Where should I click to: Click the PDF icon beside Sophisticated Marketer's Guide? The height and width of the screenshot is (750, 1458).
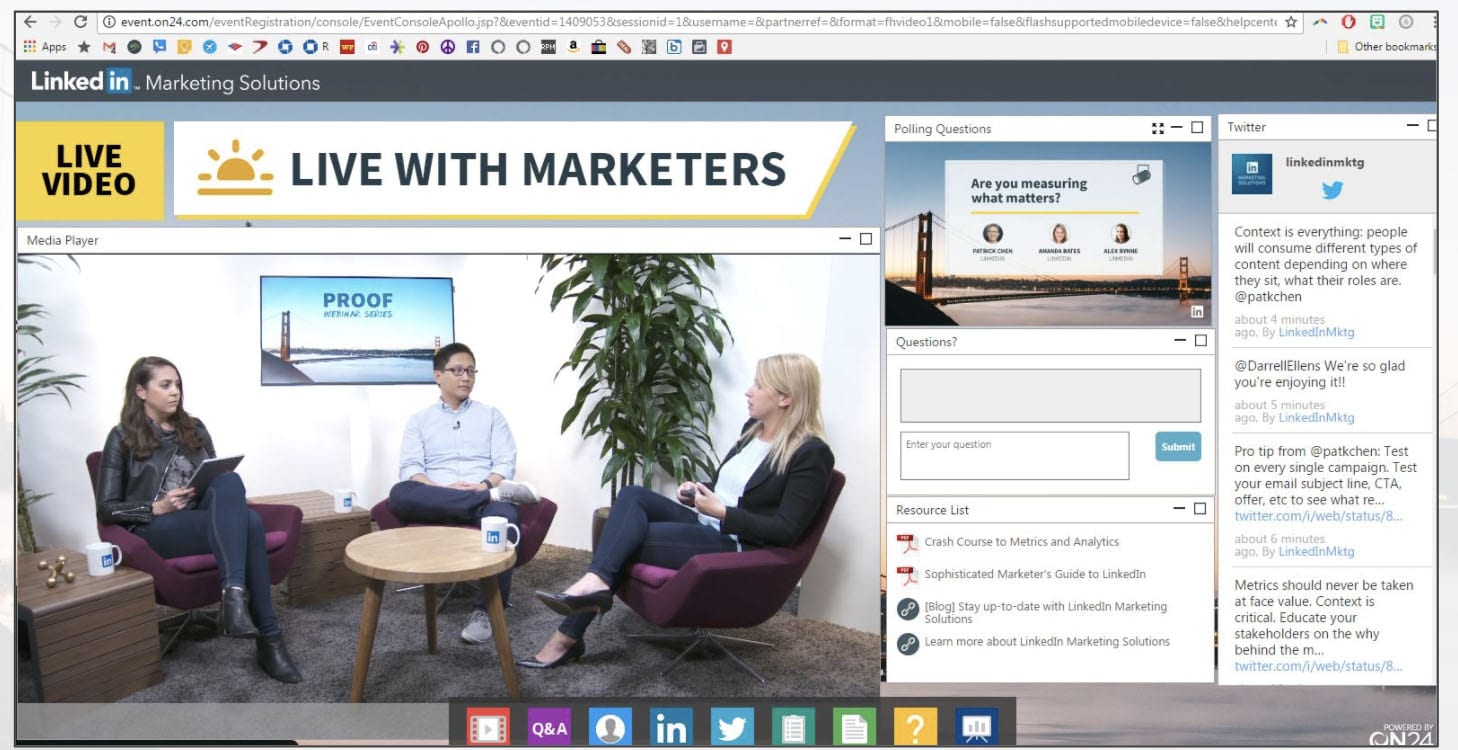coord(907,575)
